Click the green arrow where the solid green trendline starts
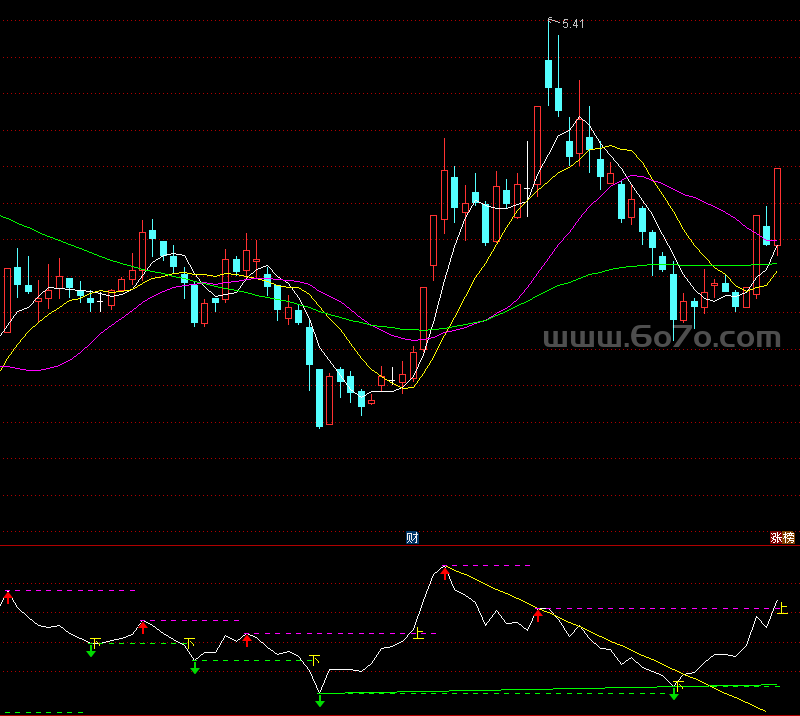This screenshot has width=800, height=716. point(320,701)
